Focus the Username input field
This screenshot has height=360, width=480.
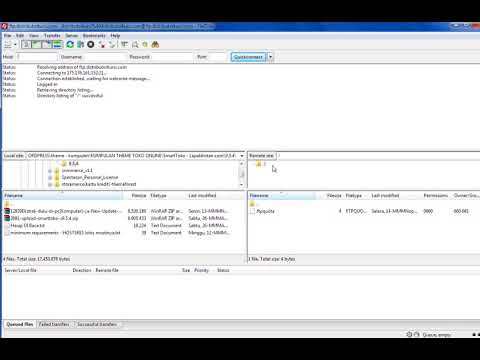pos(105,57)
